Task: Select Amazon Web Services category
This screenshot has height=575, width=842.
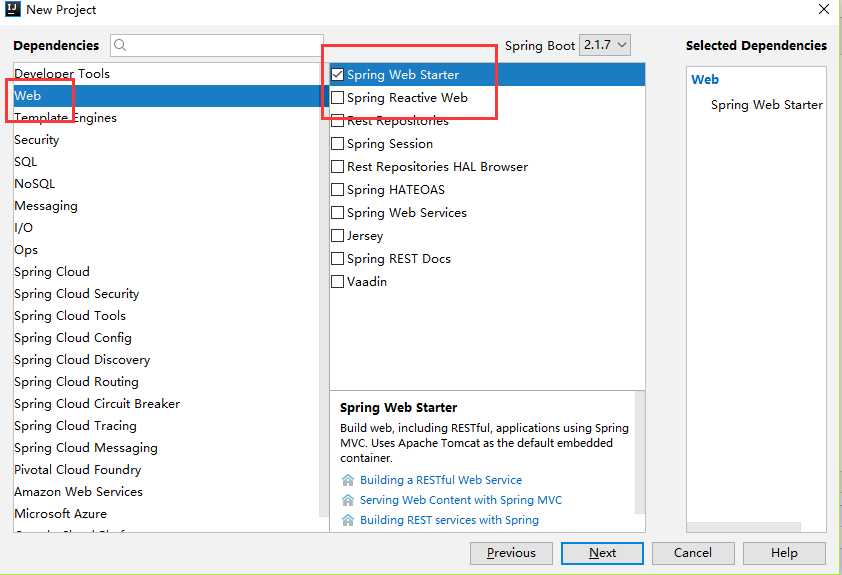Action: [x=166, y=492]
